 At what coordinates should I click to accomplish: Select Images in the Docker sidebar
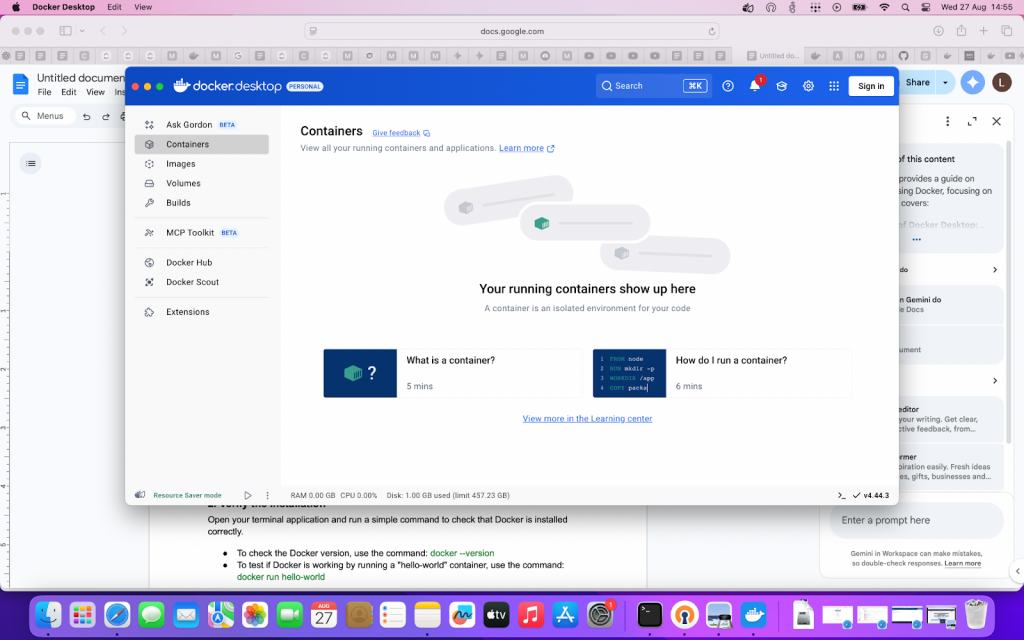pos(181,164)
